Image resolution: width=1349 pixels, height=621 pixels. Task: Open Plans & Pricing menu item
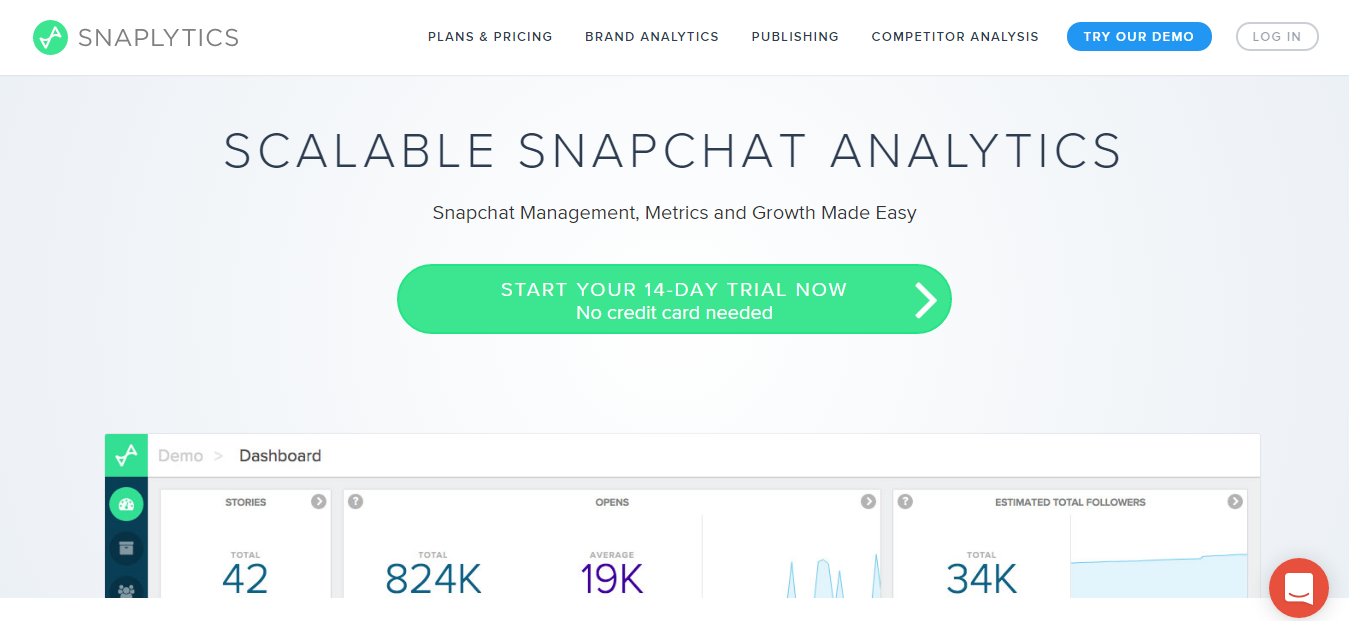[490, 37]
